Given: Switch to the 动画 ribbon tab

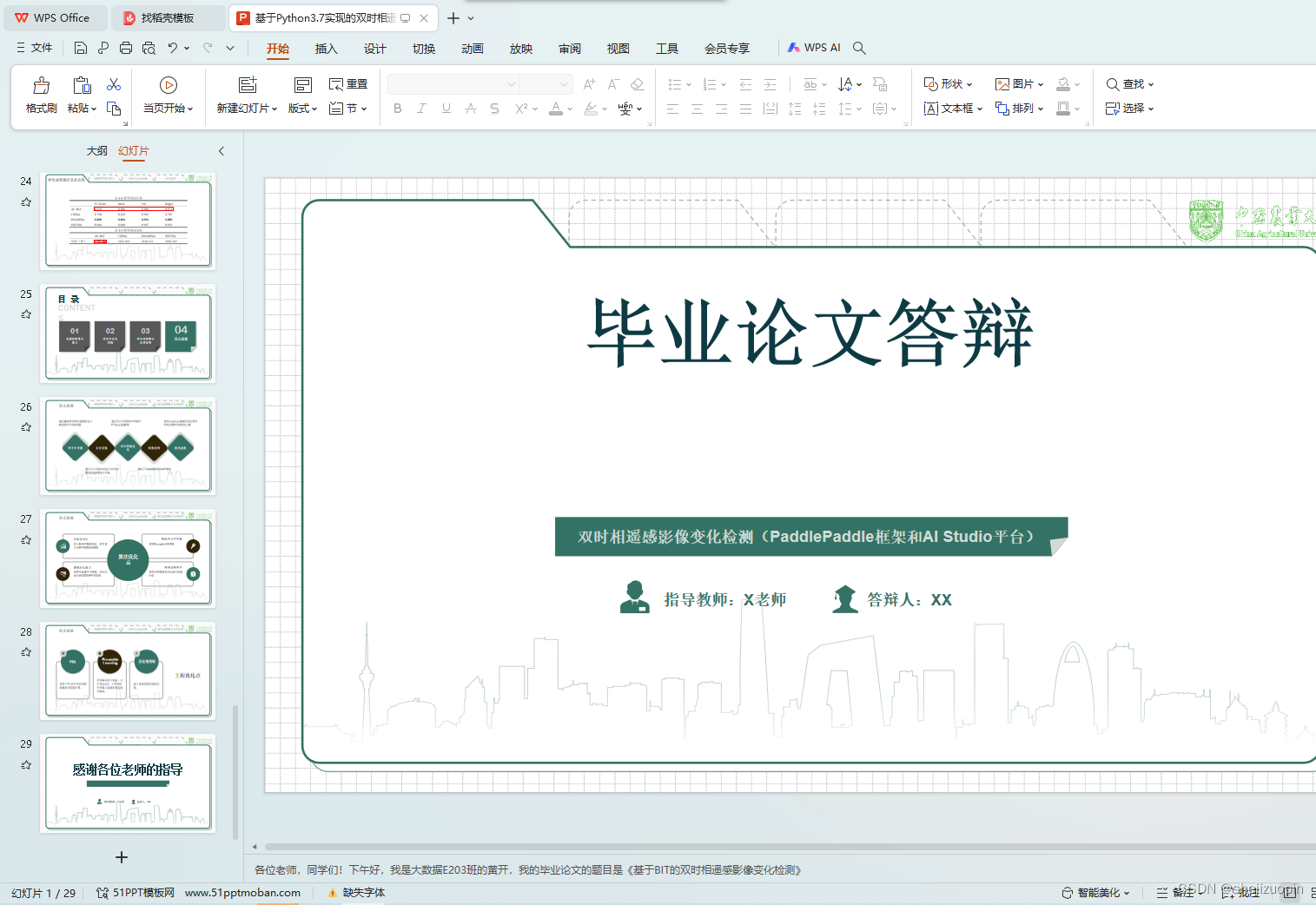Looking at the screenshot, I should coord(472,48).
